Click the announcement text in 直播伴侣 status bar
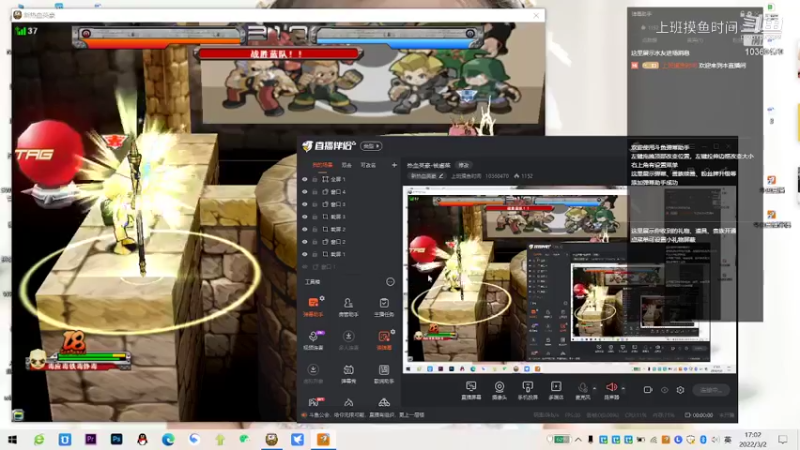This screenshot has width=800, height=450. [366, 415]
